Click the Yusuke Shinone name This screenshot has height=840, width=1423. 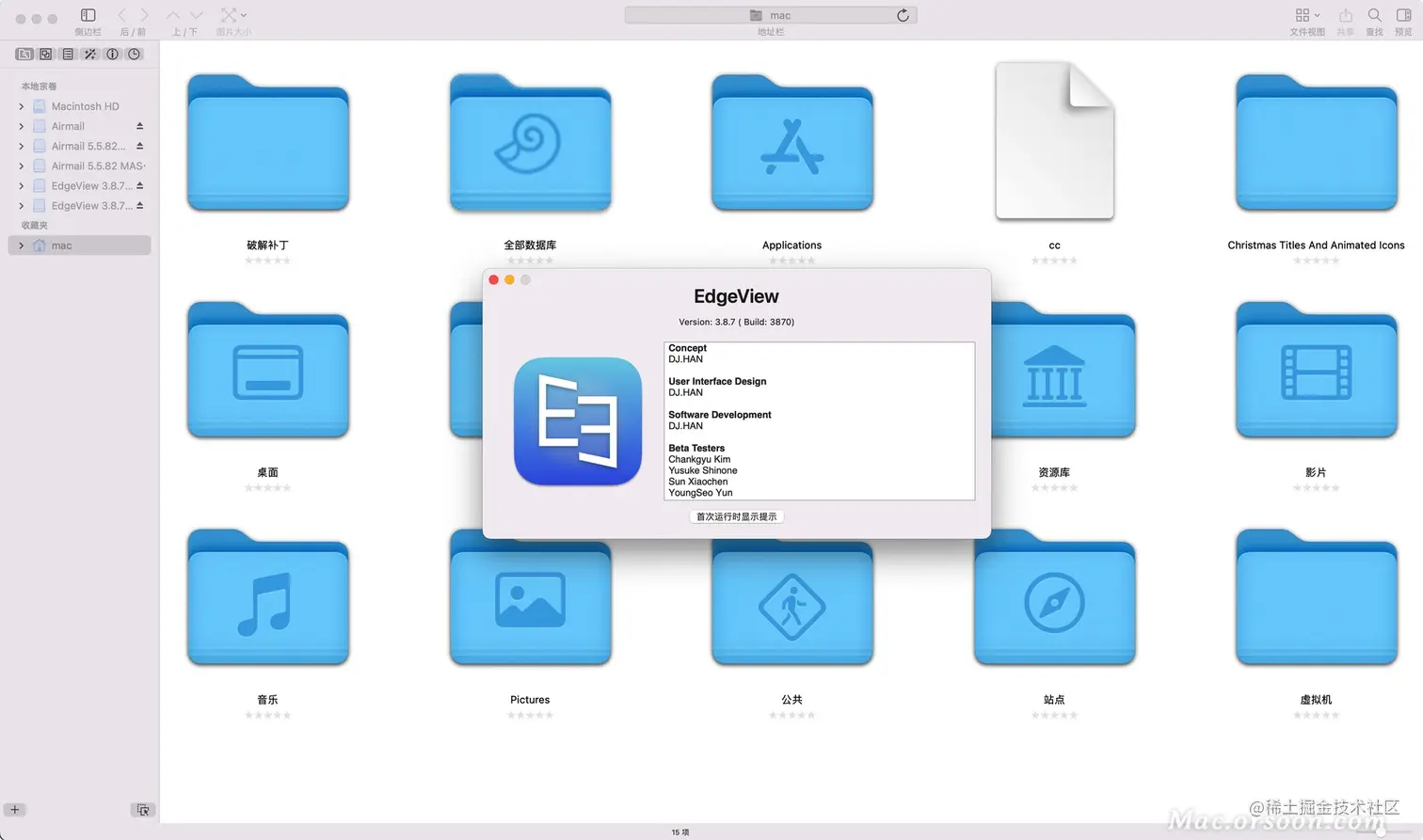pyautogui.click(x=703, y=470)
